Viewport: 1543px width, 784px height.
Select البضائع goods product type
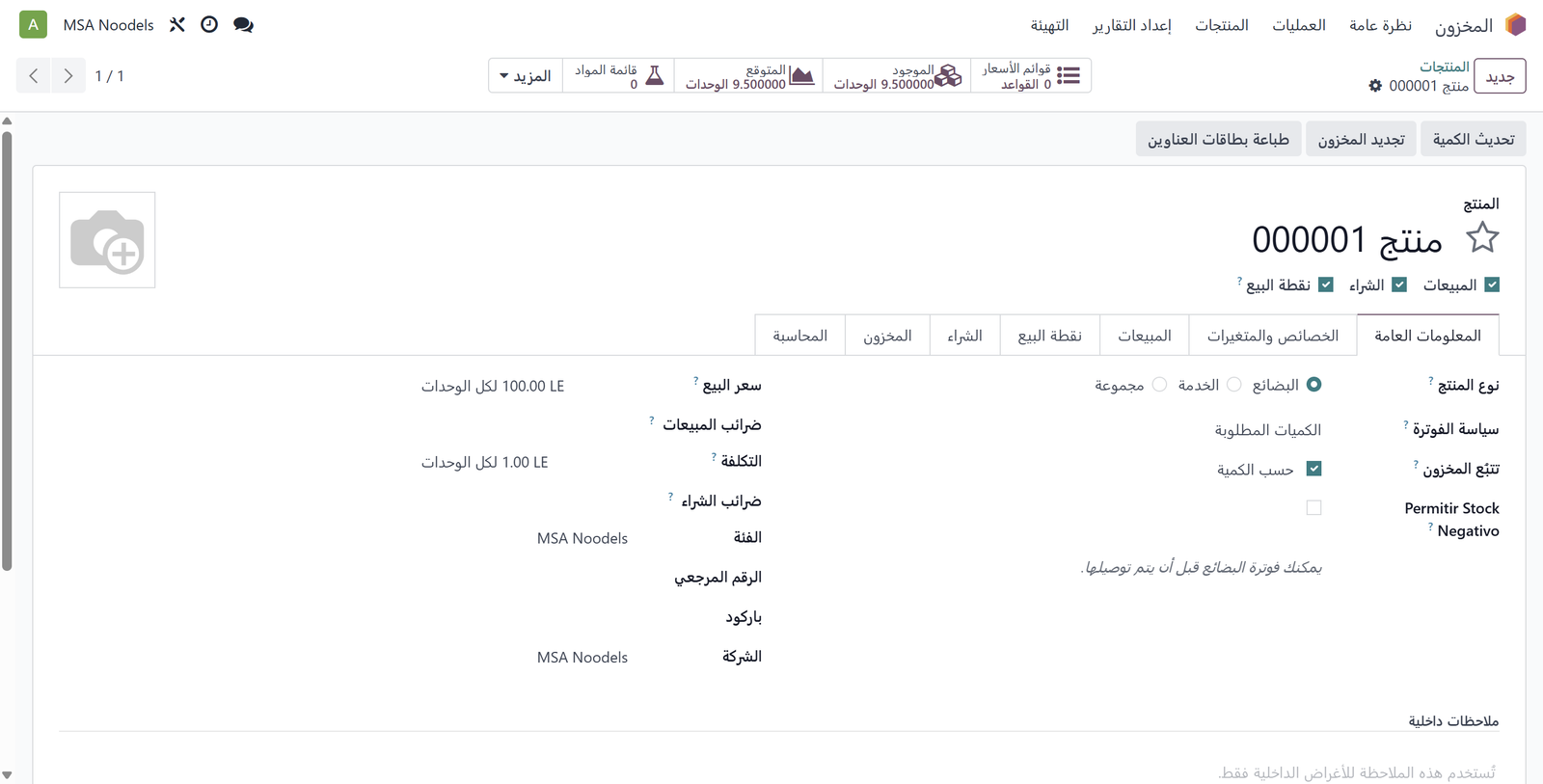coord(1313,385)
